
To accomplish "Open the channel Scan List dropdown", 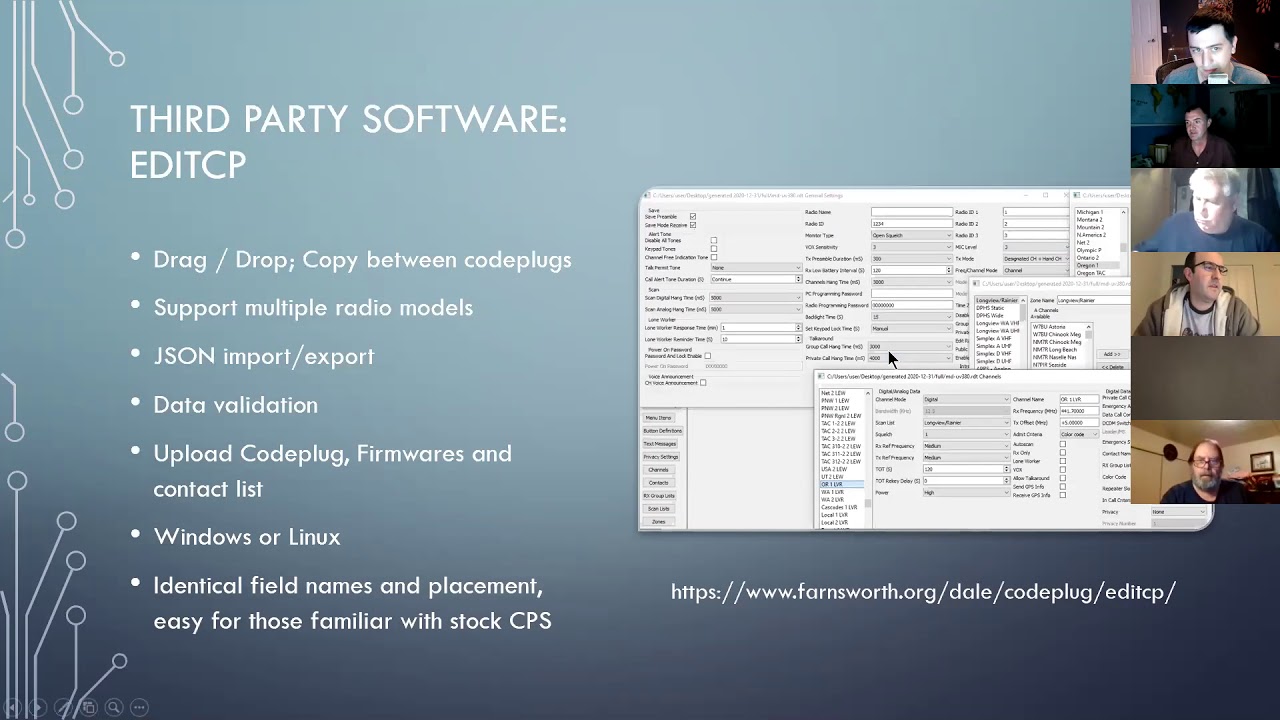I will click(966, 423).
